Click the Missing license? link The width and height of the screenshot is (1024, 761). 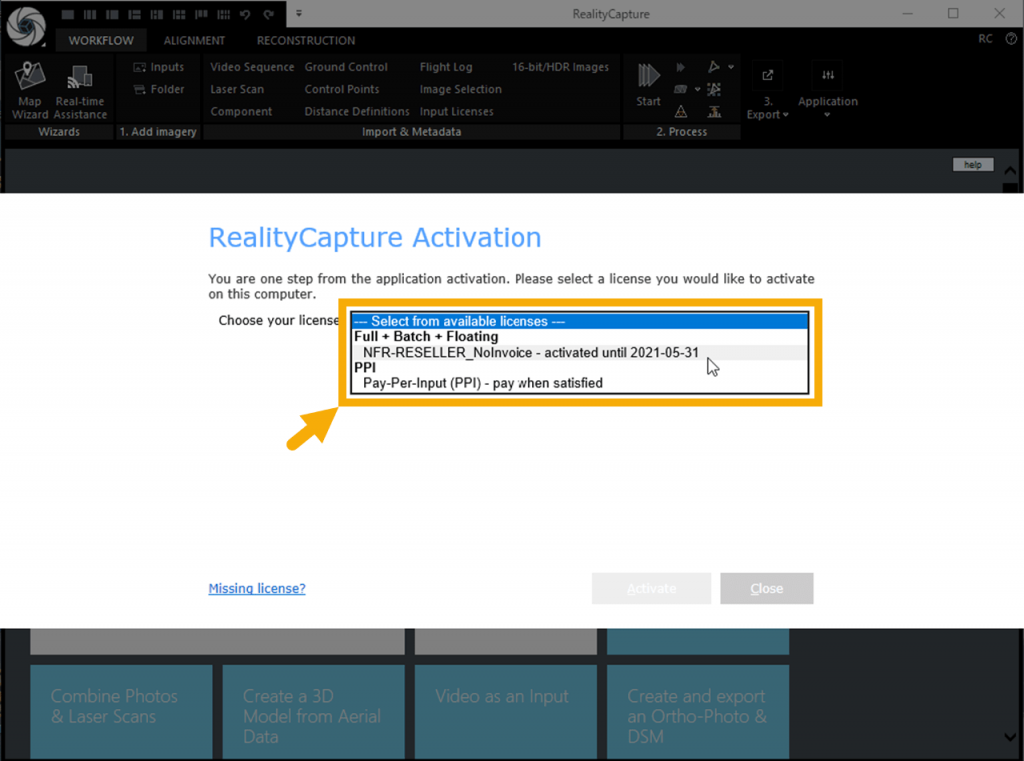(x=257, y=589)
